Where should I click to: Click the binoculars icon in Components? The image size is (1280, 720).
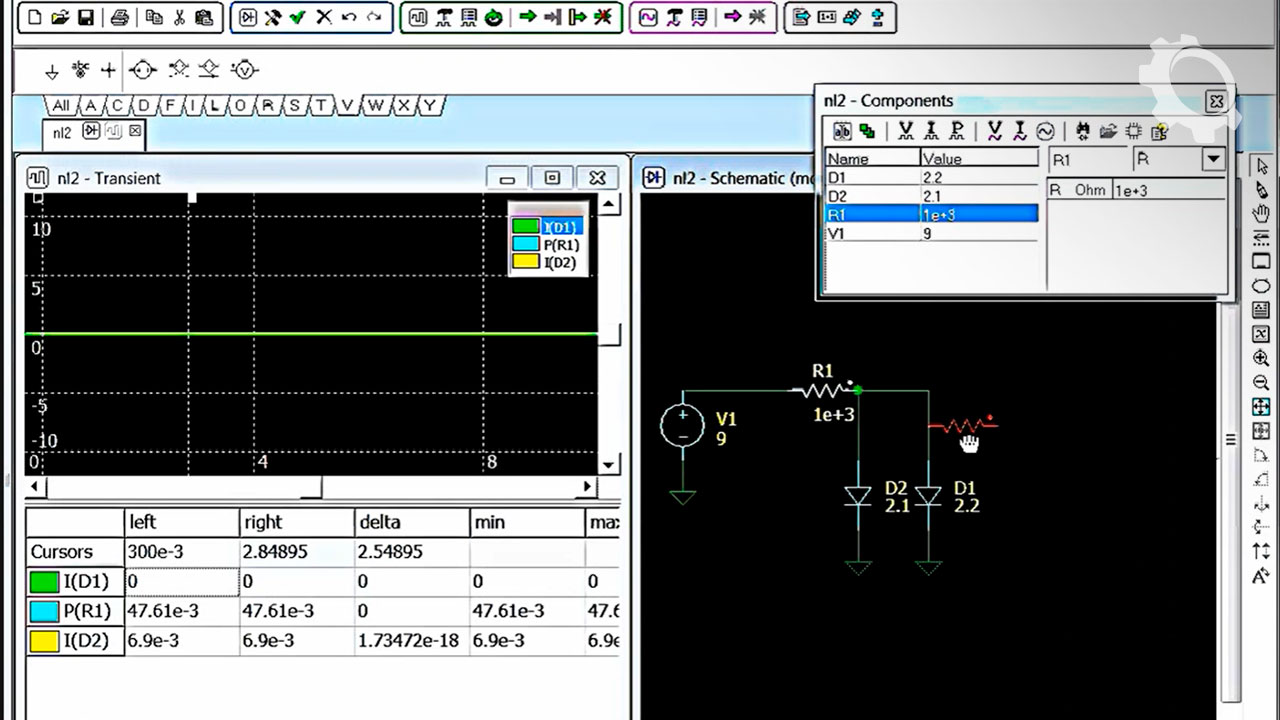1084,131
